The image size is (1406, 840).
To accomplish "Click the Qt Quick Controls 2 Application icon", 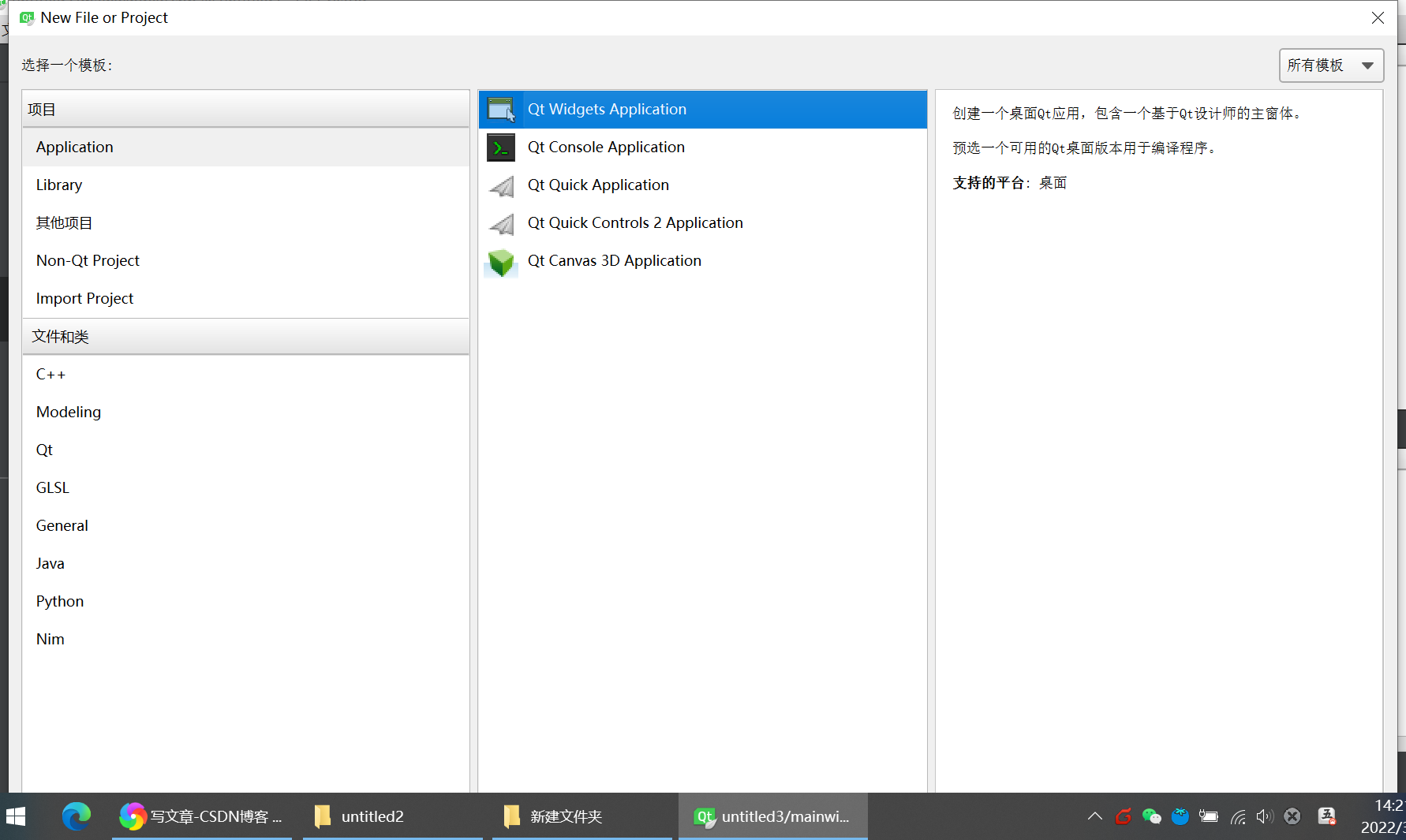I will coord(500,223).
